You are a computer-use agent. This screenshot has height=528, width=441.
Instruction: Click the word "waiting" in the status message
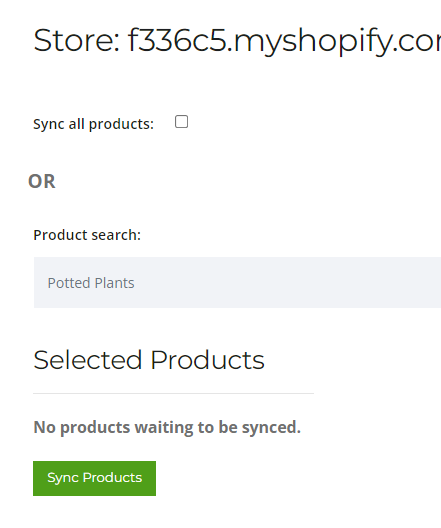tap(164, 428)
